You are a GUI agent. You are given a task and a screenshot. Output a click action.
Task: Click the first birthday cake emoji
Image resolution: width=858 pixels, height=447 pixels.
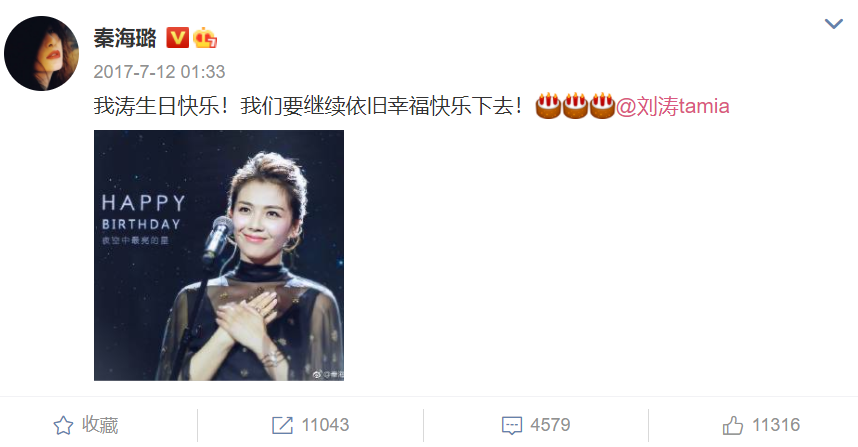click(x=548, y=106)
